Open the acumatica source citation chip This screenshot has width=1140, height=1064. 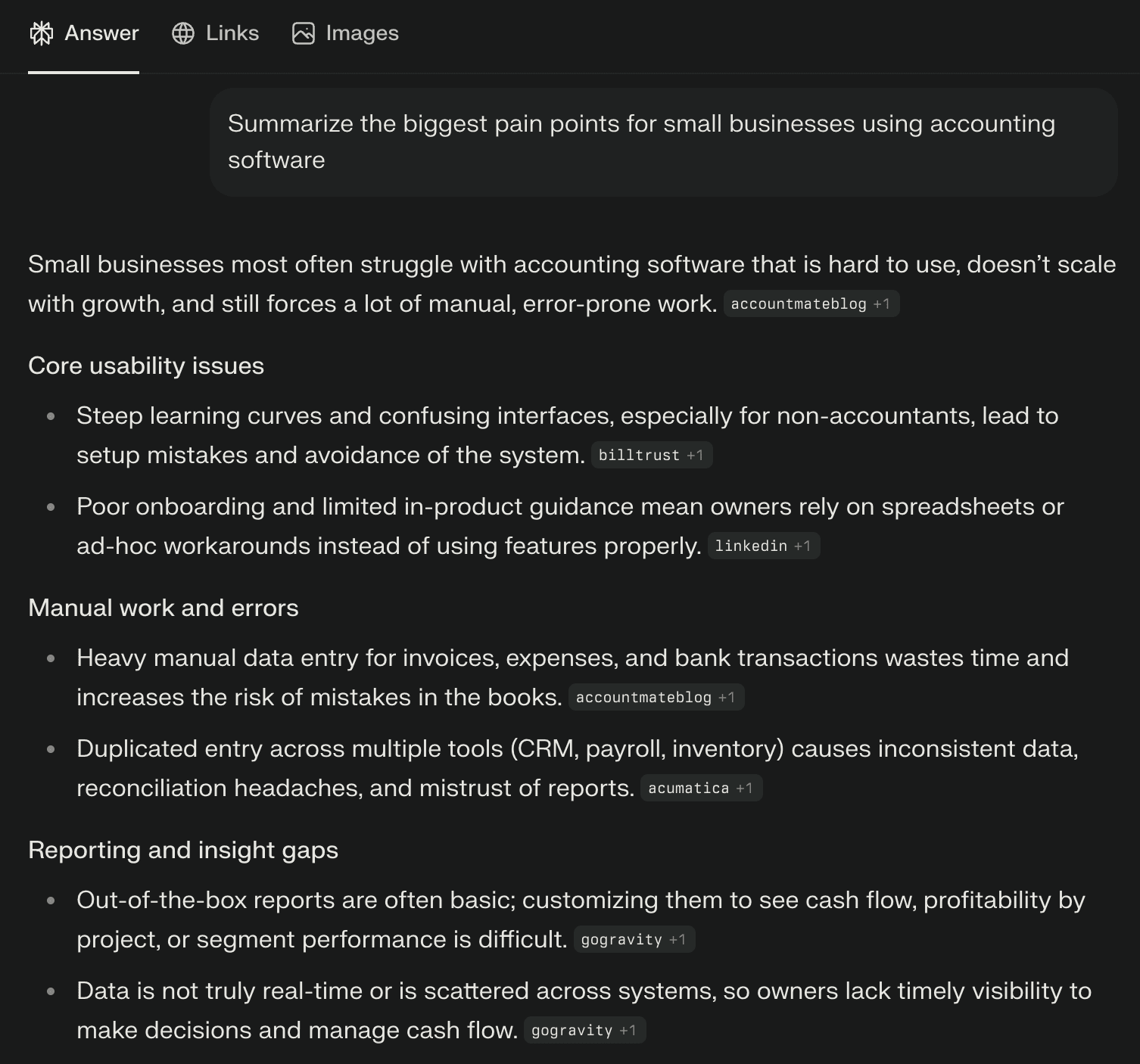point(701,789)
